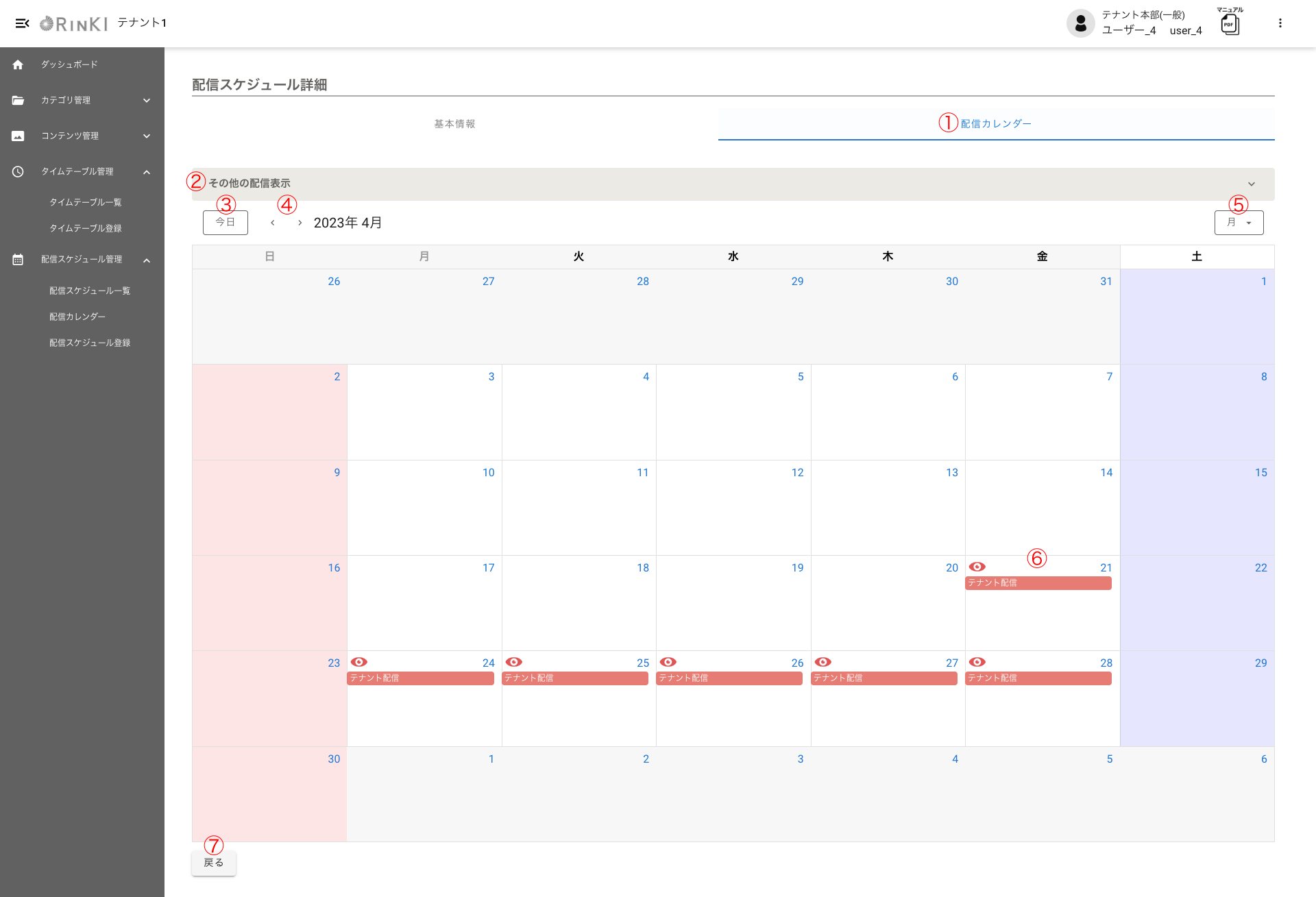Open the vertical three-dot options menu

(1280, 23)
